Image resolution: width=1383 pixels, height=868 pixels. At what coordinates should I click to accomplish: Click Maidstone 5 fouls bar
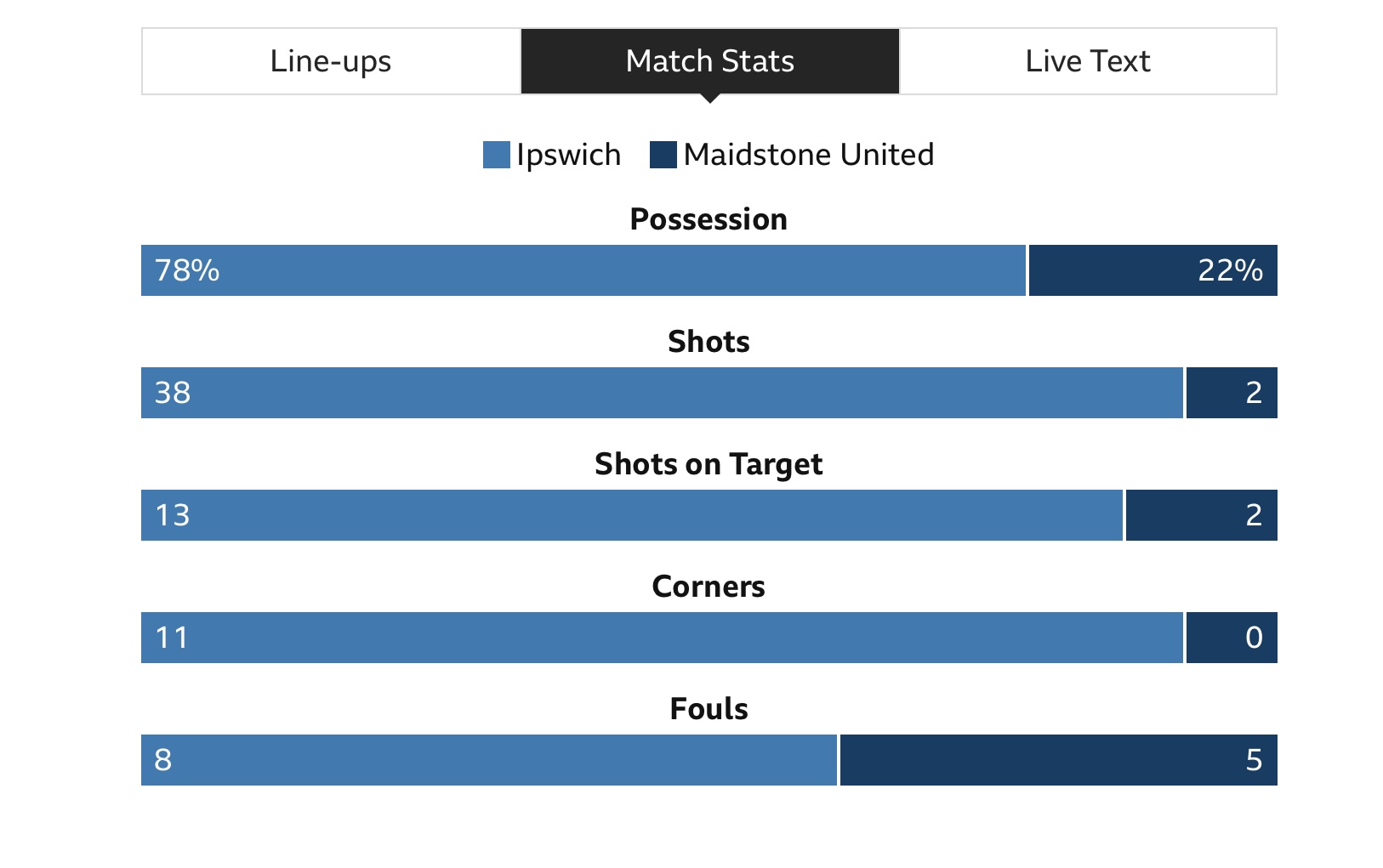[x=1059, y=760]
